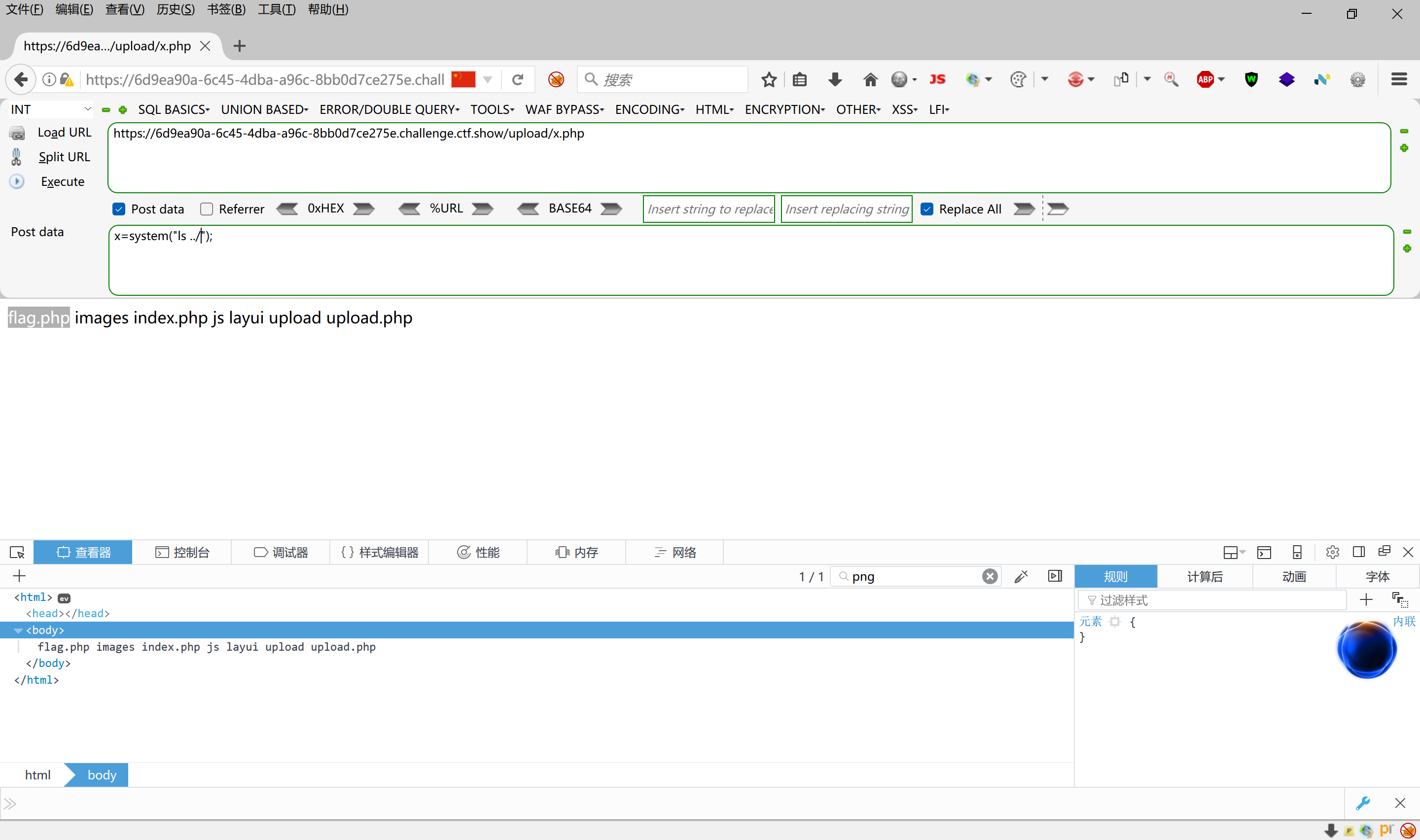Switch to the 控制台 console tab
The height and width of the screenshot is (840, 1420).
[182, 553]
